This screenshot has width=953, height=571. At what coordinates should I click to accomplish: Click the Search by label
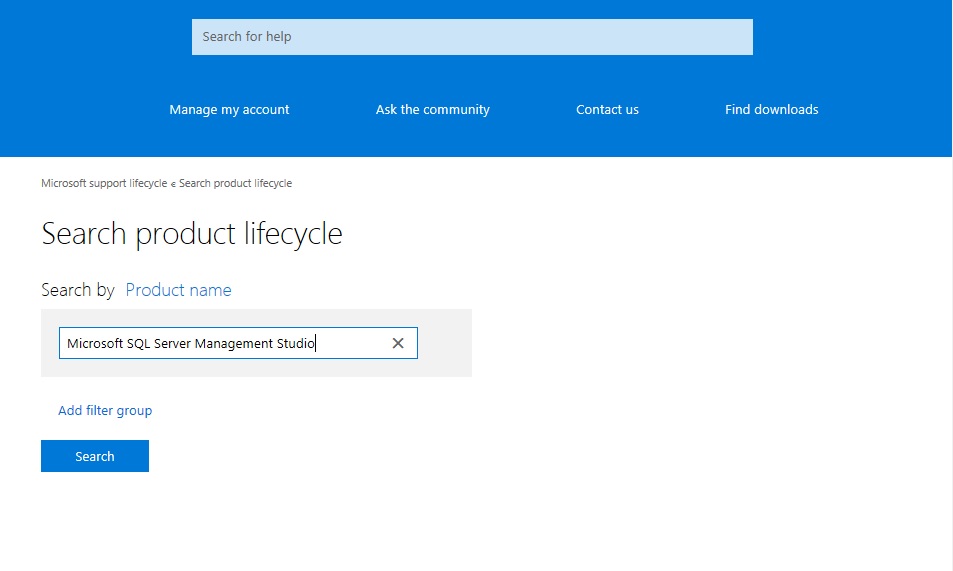(78, 290)
